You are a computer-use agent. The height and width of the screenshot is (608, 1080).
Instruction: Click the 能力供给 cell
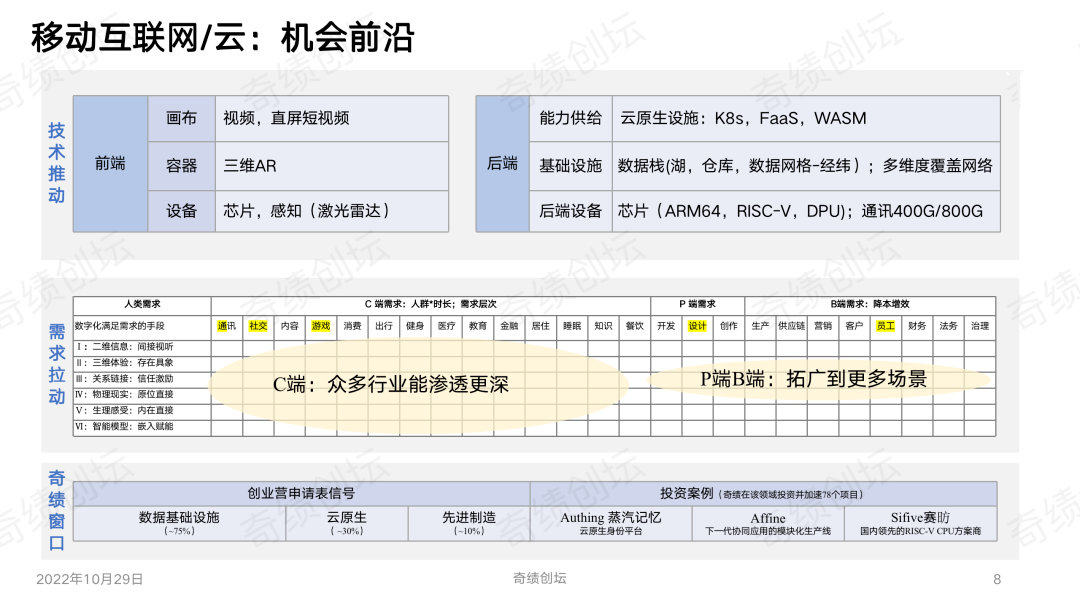click(x=570, y=118)
